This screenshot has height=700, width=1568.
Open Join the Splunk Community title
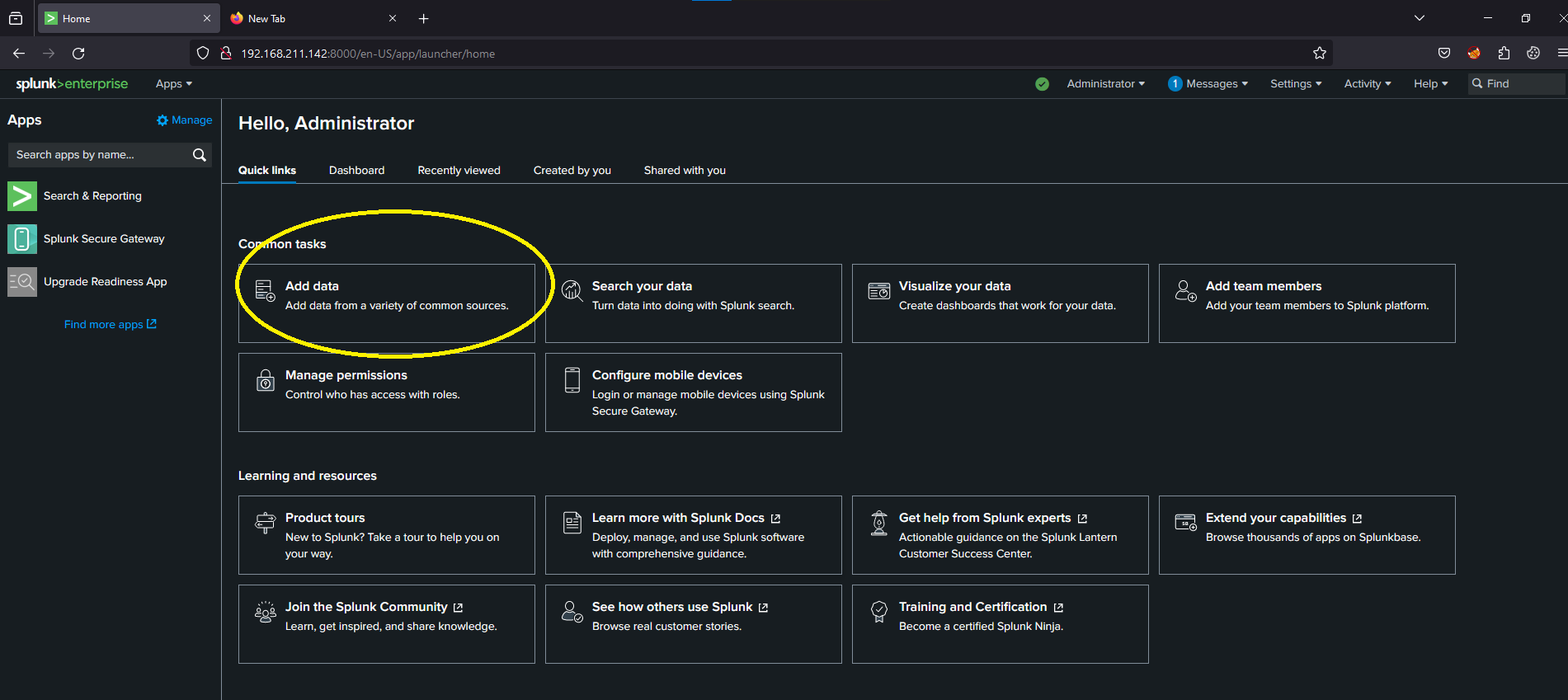(x=366, y=607)
